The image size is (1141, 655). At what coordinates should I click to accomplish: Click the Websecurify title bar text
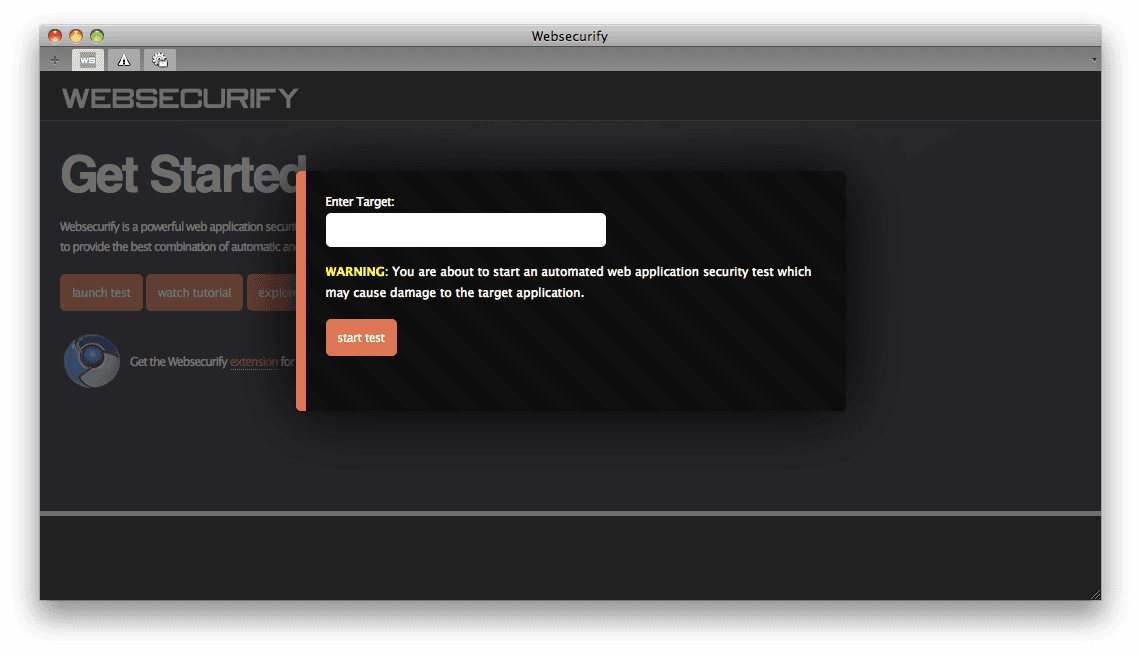click(x=570, y=36)
